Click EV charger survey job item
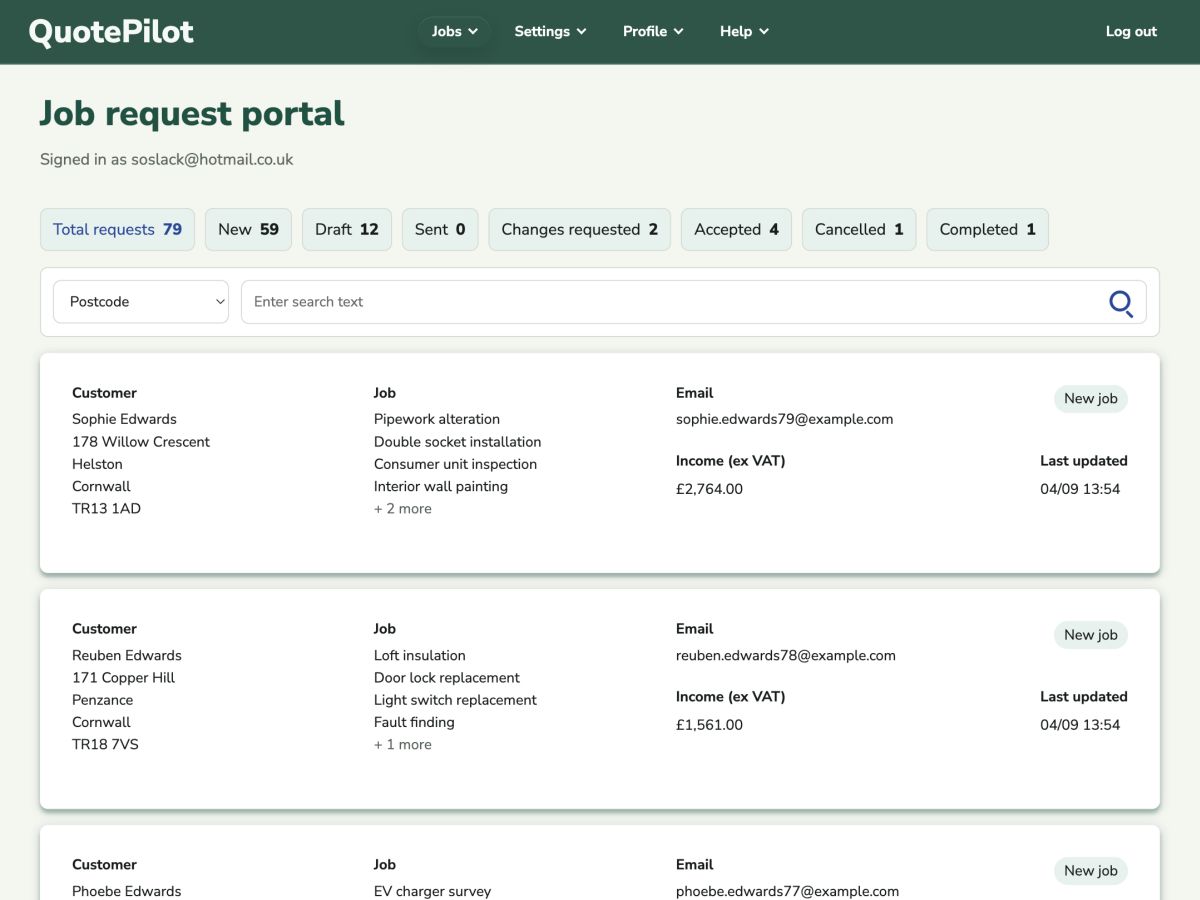 pos(433,891)
